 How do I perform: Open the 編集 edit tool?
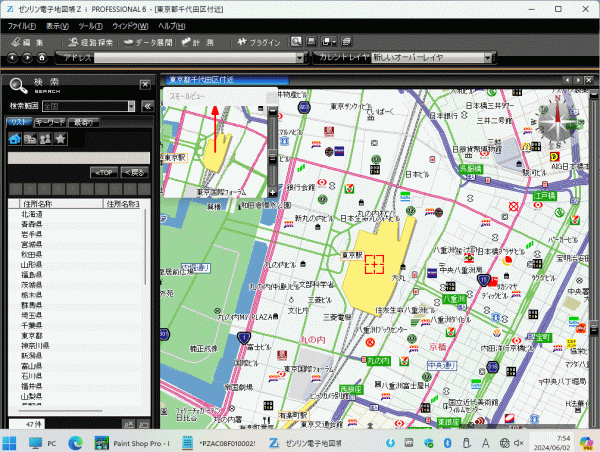tap(28, 42)
